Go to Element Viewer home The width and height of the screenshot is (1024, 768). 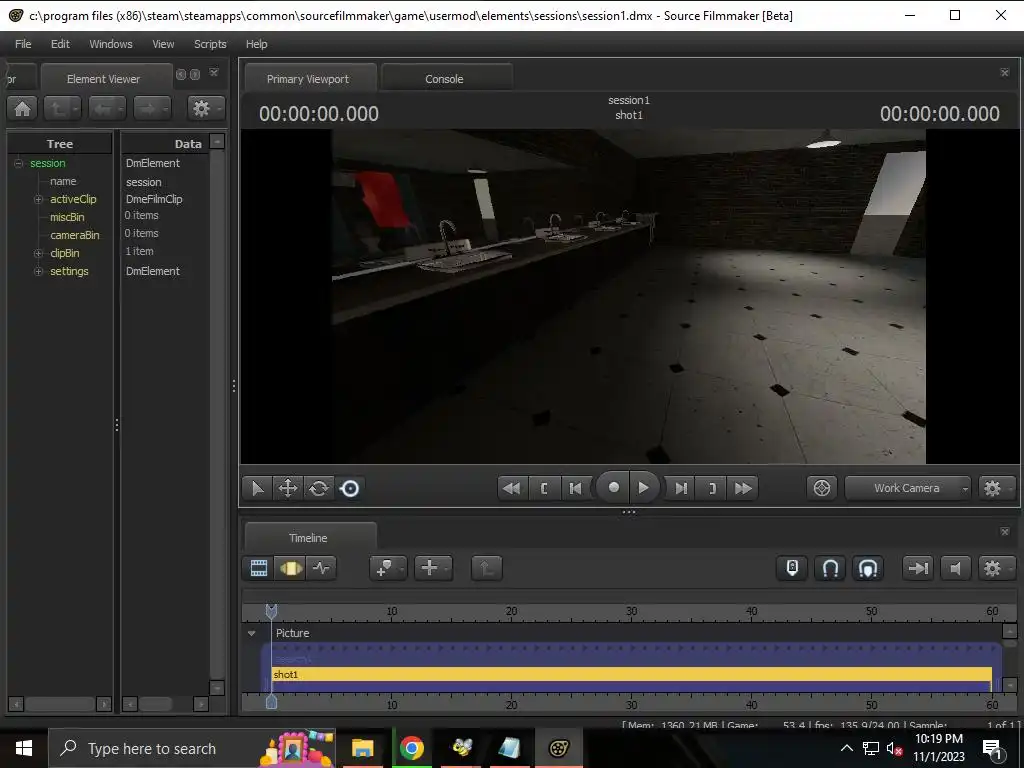tap(23, 108)
